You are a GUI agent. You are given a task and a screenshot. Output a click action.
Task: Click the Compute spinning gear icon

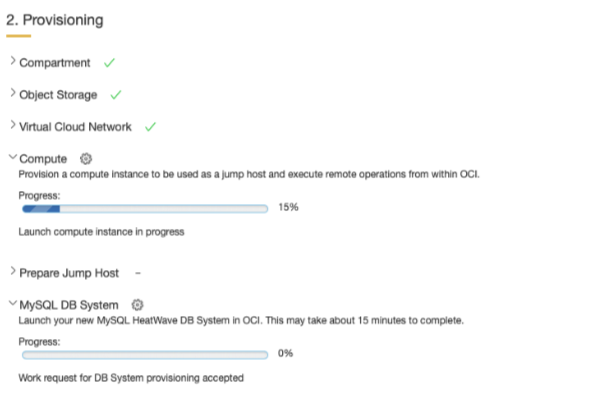[85, 158]
